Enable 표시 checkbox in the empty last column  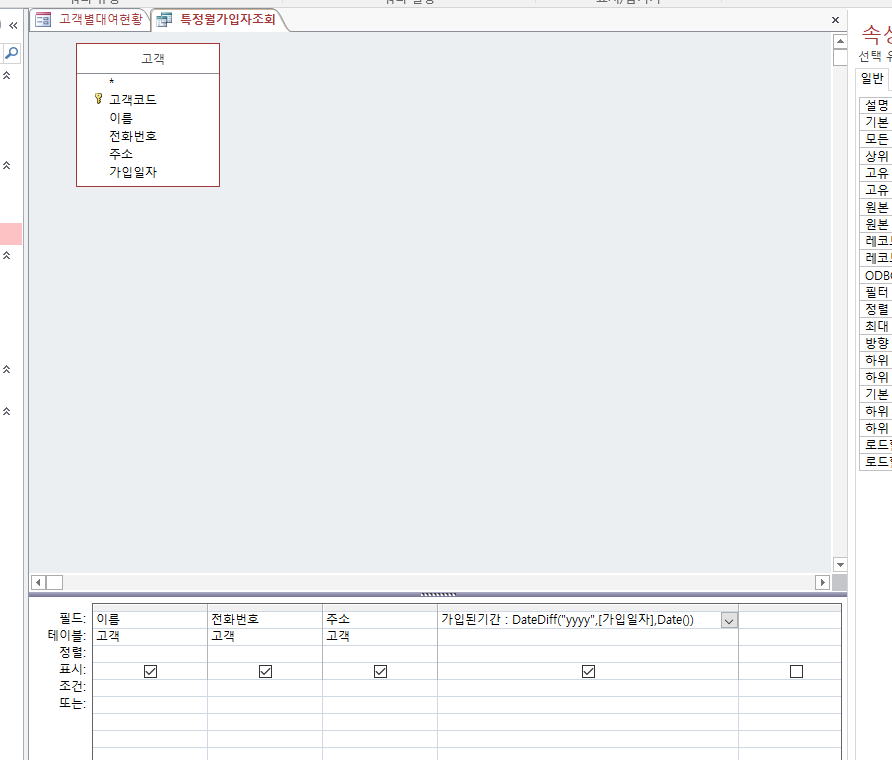796,672
